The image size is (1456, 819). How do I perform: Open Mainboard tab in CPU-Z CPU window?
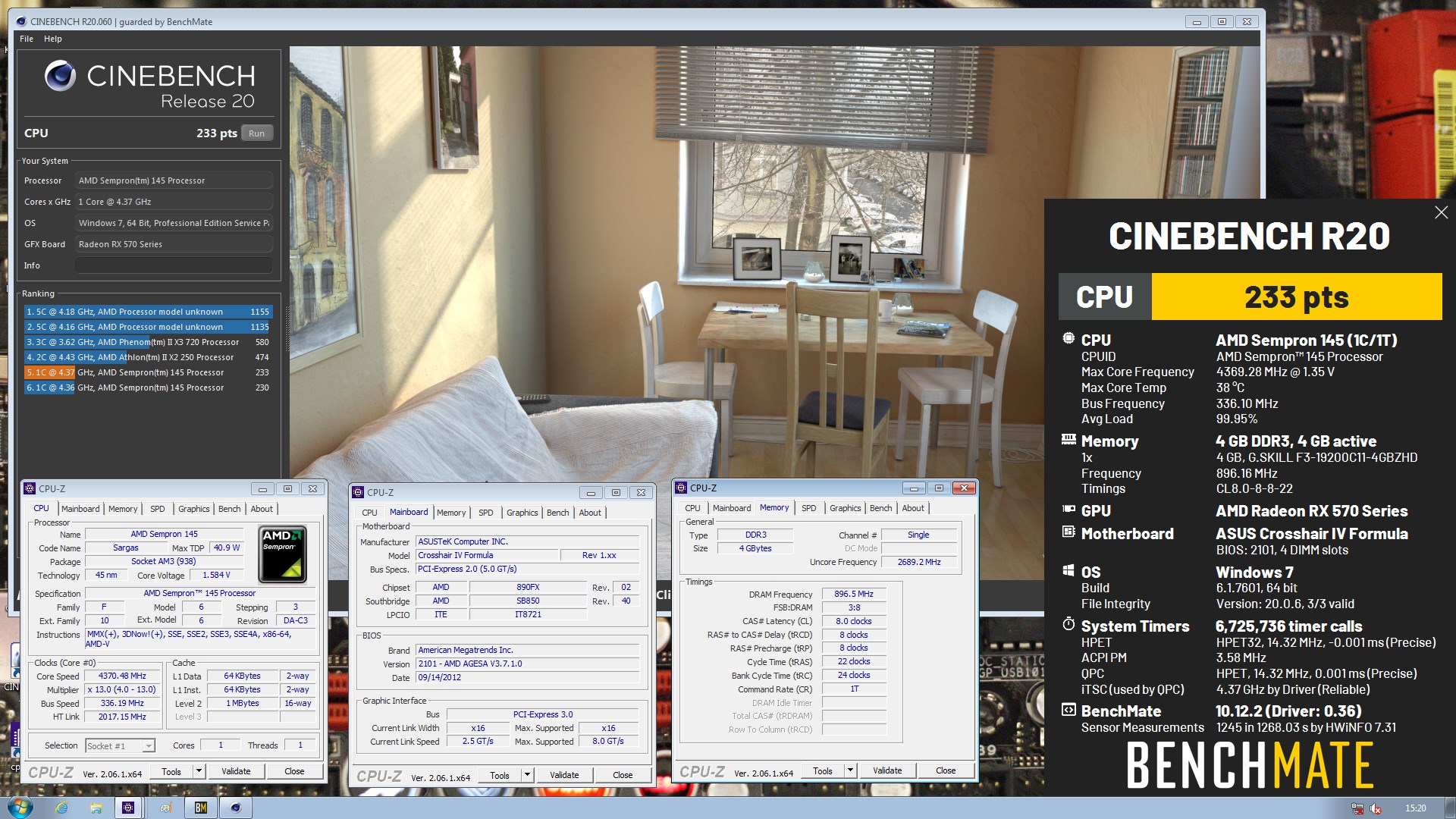[80, 509]
